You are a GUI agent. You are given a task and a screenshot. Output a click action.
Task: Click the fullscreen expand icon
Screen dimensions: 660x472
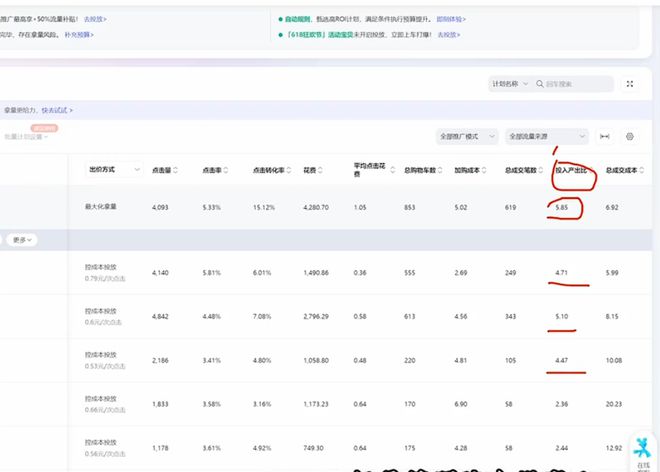[630, 85]
